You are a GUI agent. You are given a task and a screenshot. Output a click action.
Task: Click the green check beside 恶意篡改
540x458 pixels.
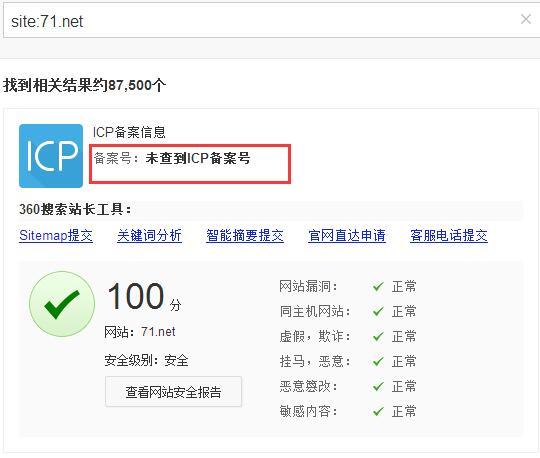378,386
